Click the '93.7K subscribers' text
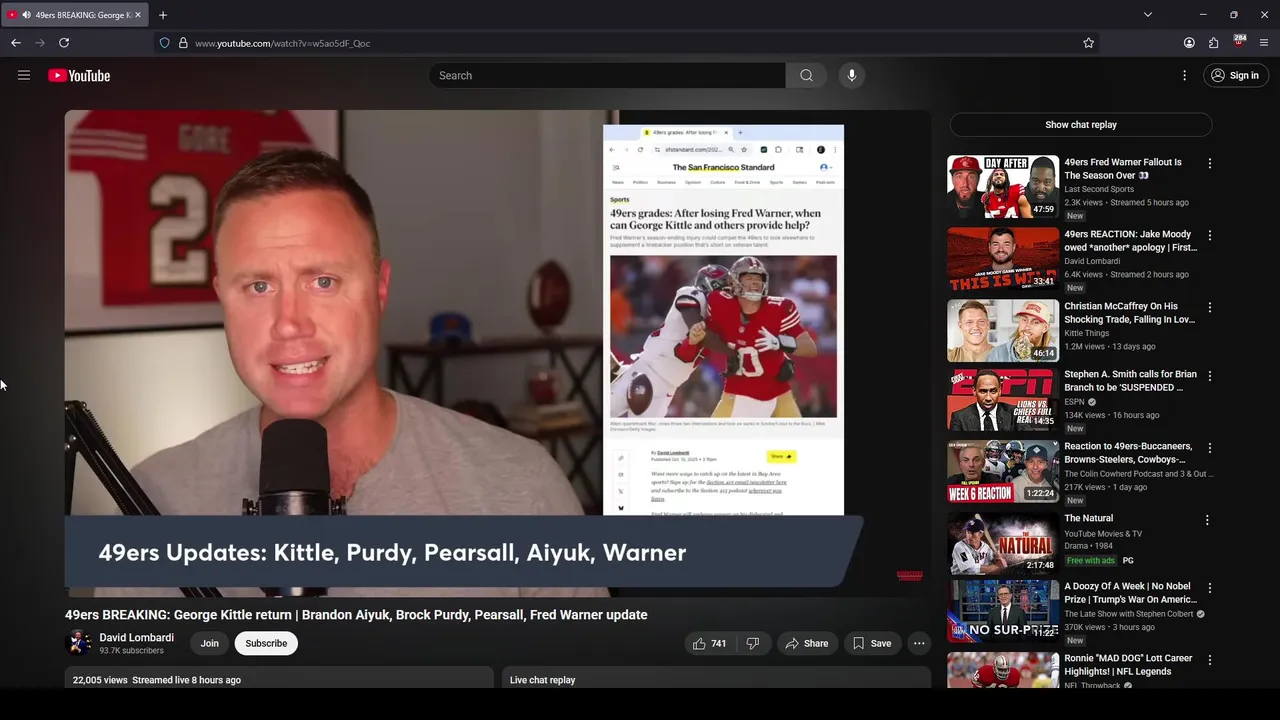 [x=131, y=651]
